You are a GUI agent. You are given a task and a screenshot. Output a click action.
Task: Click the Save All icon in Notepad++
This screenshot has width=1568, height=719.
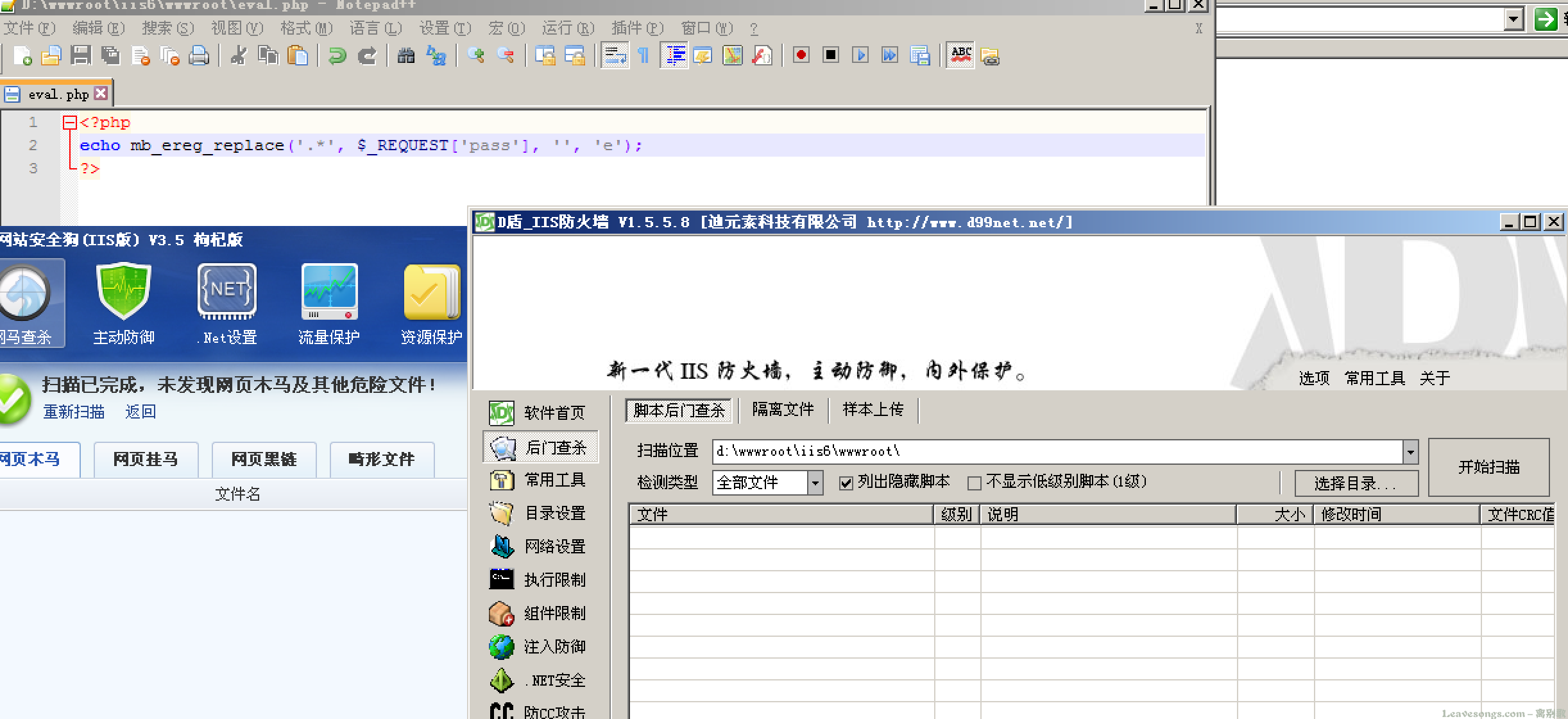pos(110,56)
